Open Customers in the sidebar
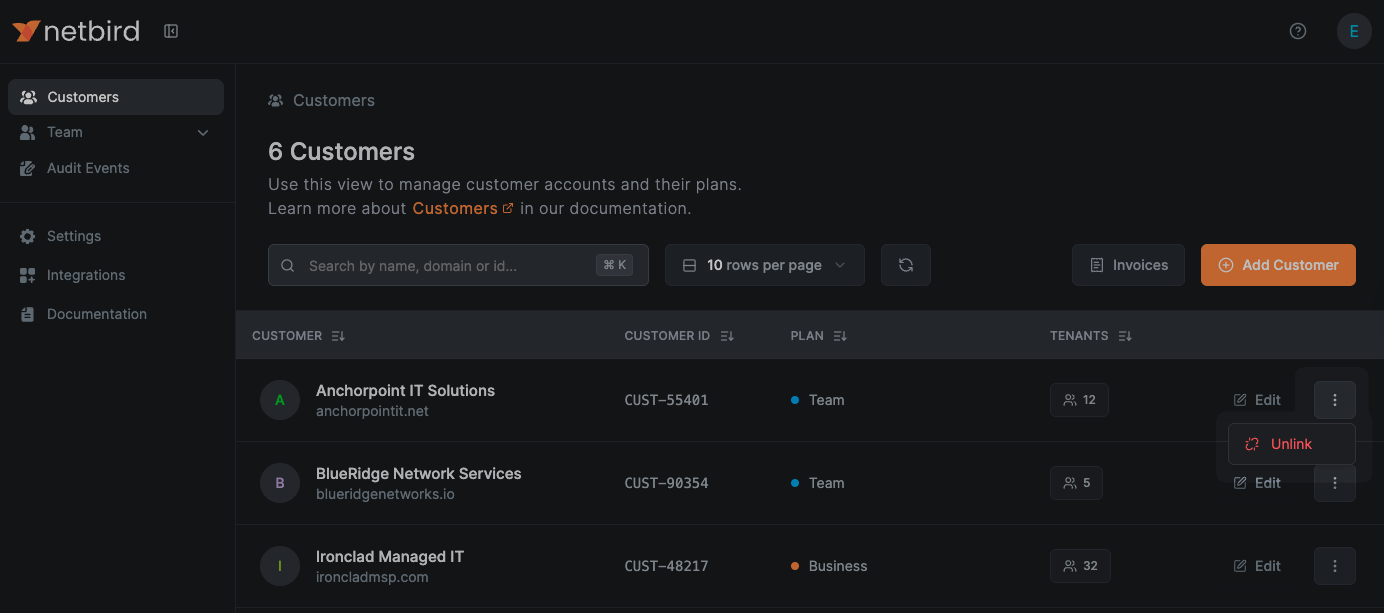This screenshot has width=1384, height=613. tap(116, 97)
